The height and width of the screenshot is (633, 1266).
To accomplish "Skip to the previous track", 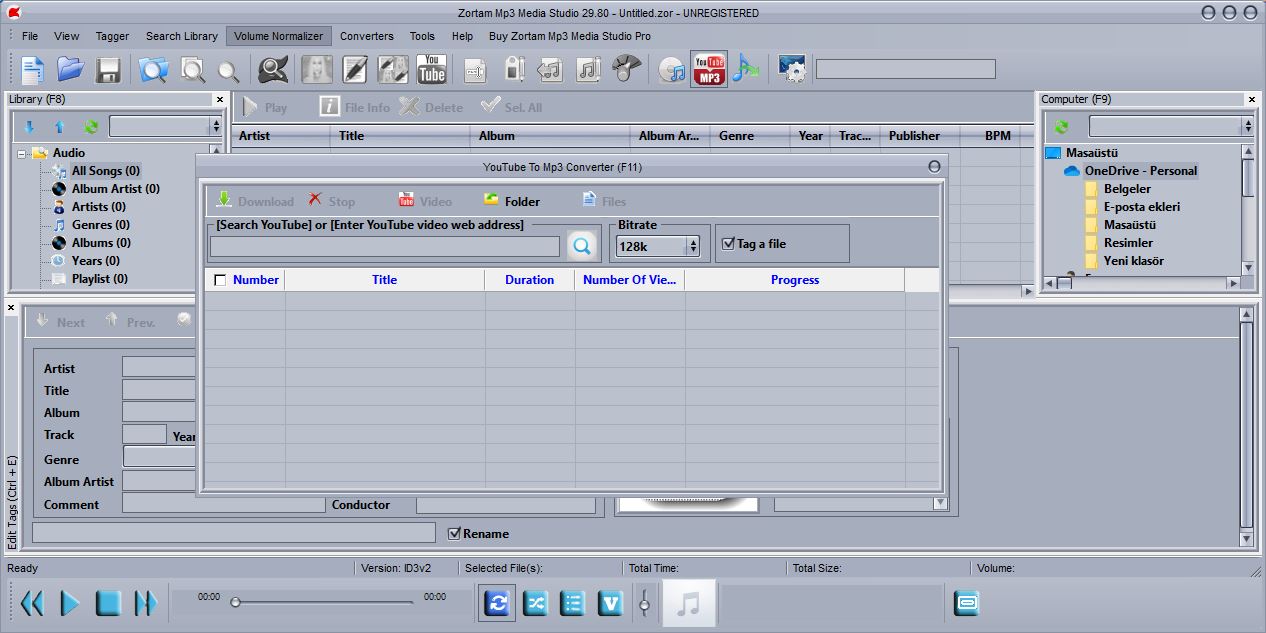I will click(x=33, y=603).
